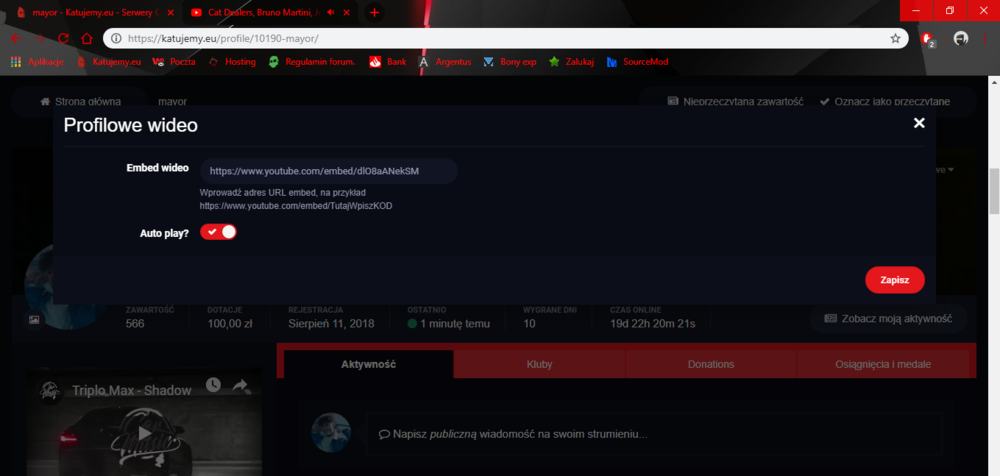
Task: Select the Kluby tab
Action: pyautogui.click(x=540, y=364)
